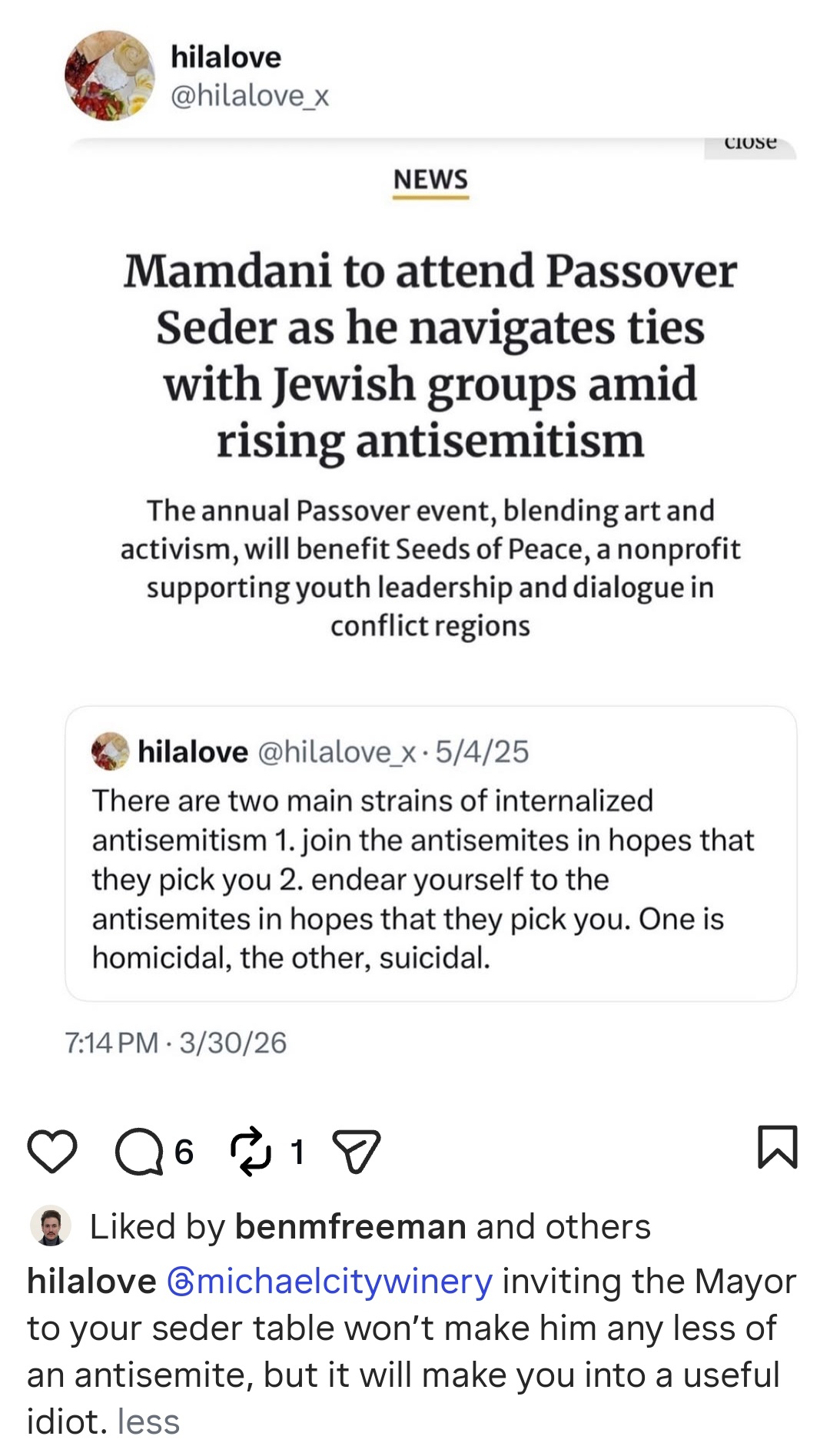830x1456 pixels.
Task: Open the @michaelcitywinery mention link
Action: (330, 1281)
